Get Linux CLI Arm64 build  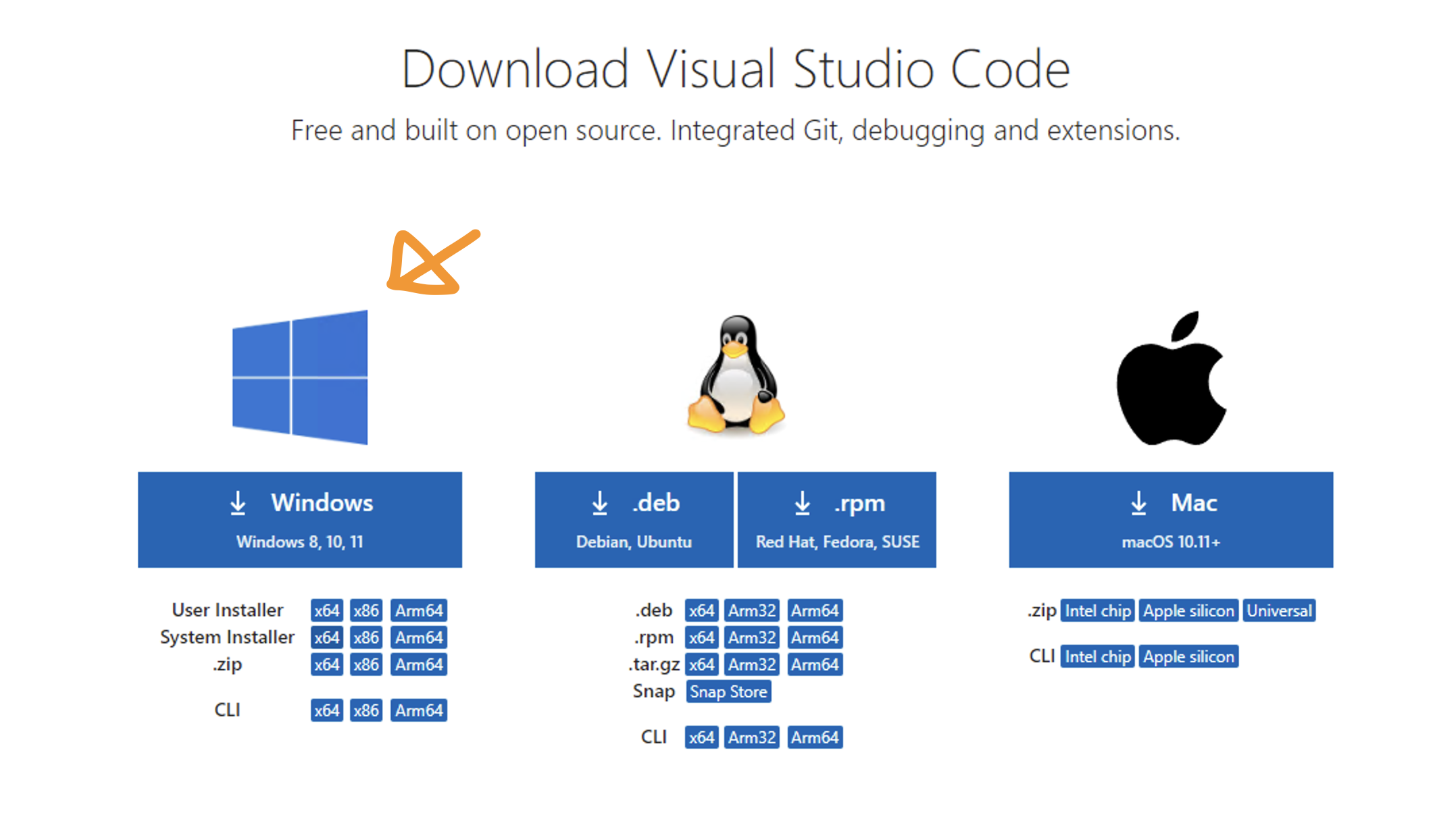coord(815,737)
